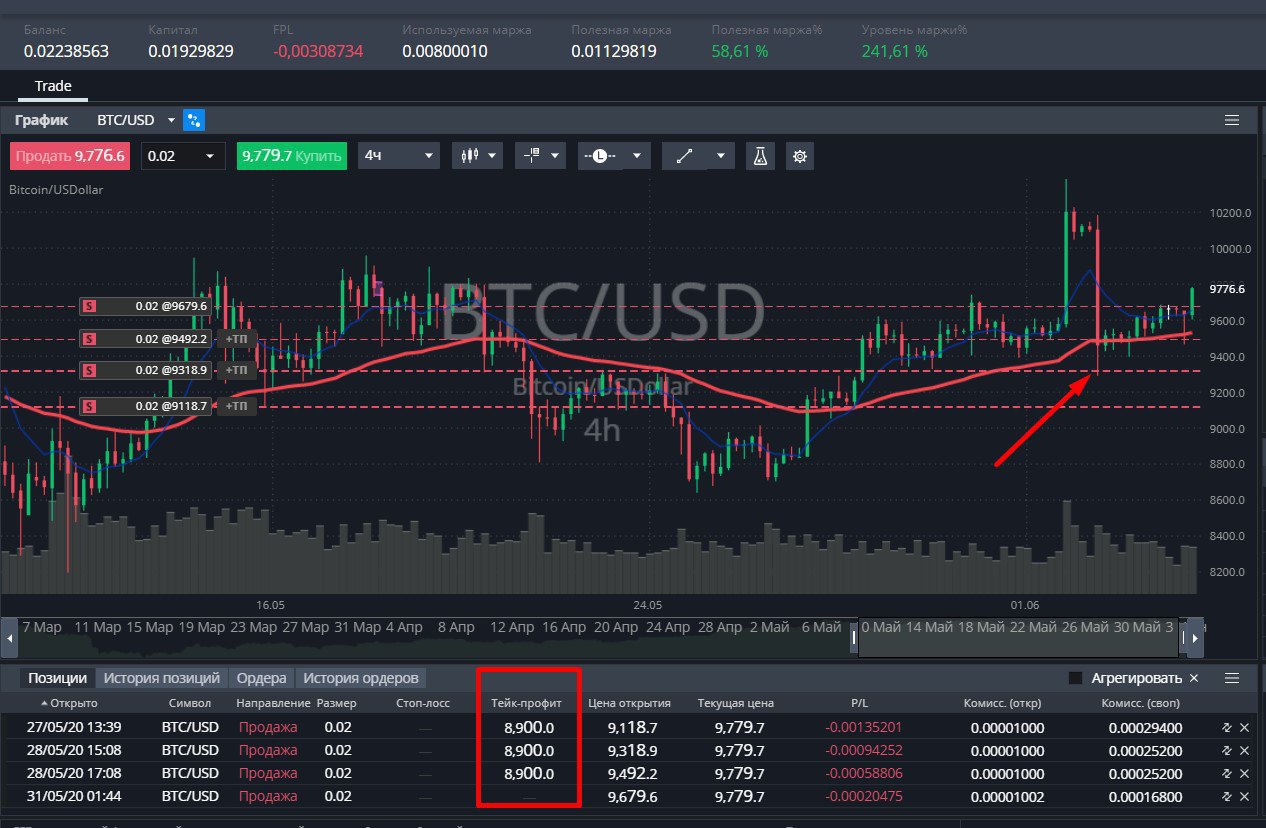The height and width of the screenshot is (828, 1266).
Task: Click the blue link-symbol icon beside BTC/USD
Action: (194, 120)
